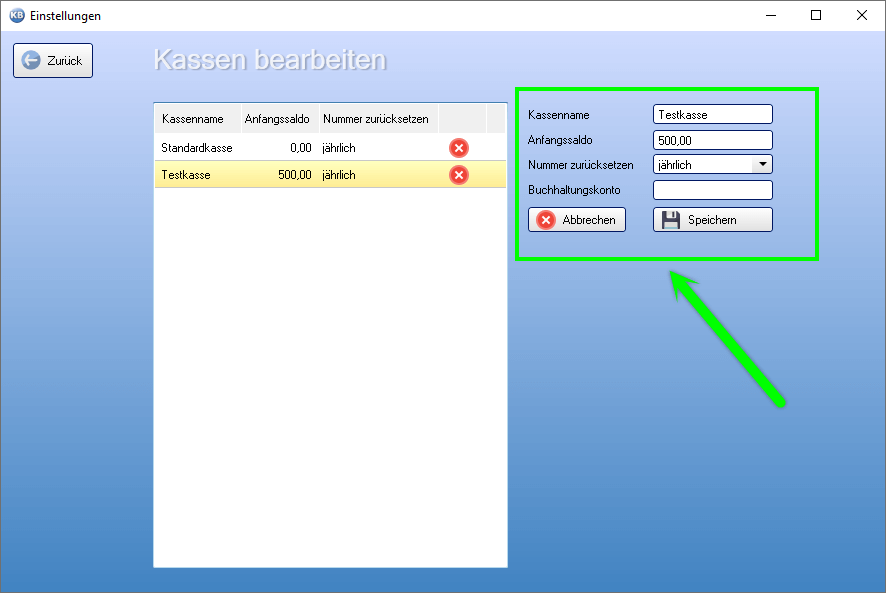Select the Testkasse name in the list
The height and width of the screenshot is (593, 886).
tap(186, 175)
